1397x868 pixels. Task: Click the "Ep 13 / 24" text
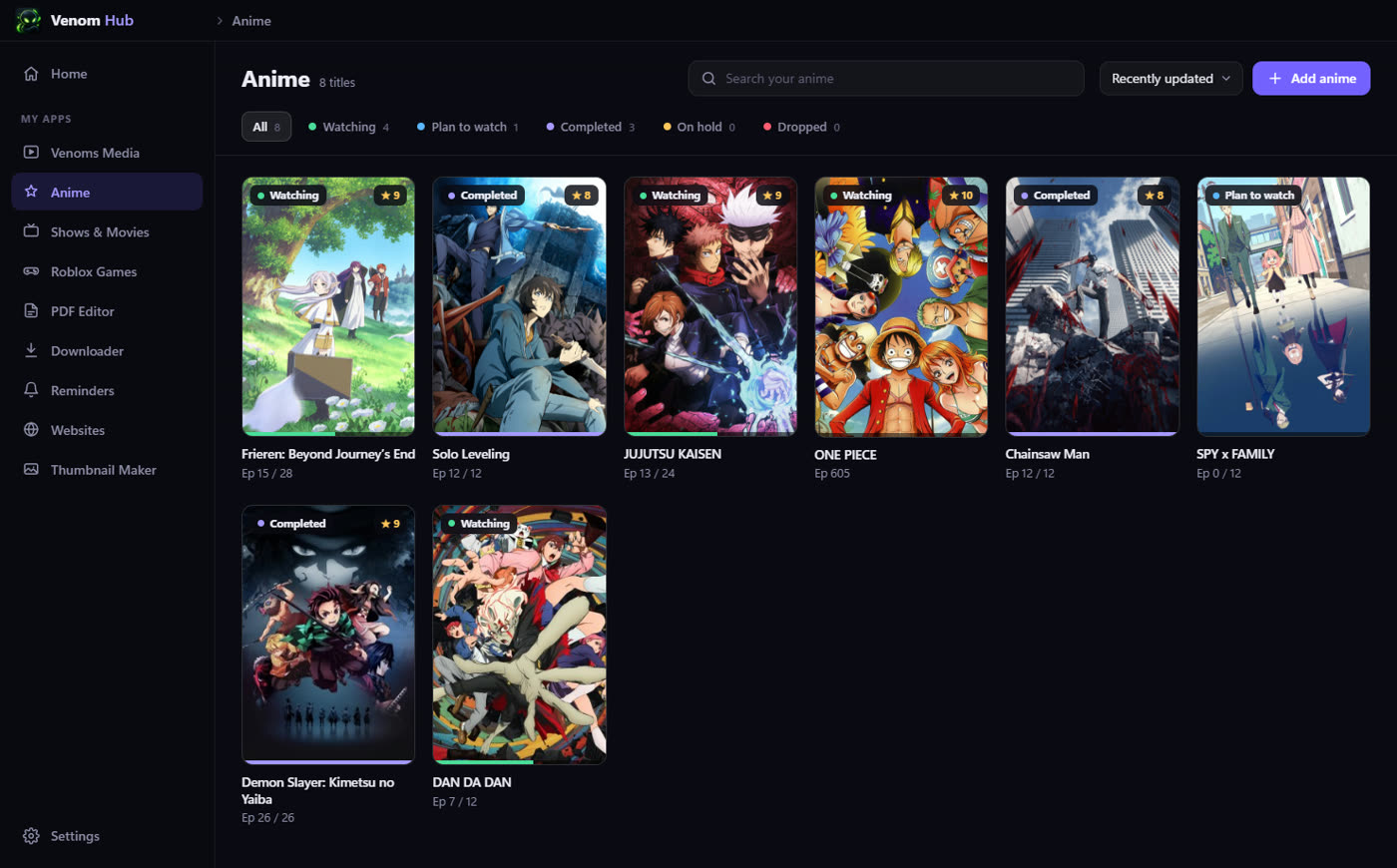(x=649, y=474)
